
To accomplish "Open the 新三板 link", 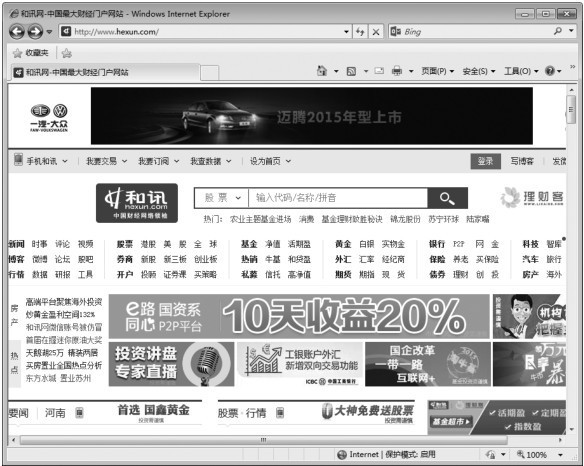I will (175, 259).
